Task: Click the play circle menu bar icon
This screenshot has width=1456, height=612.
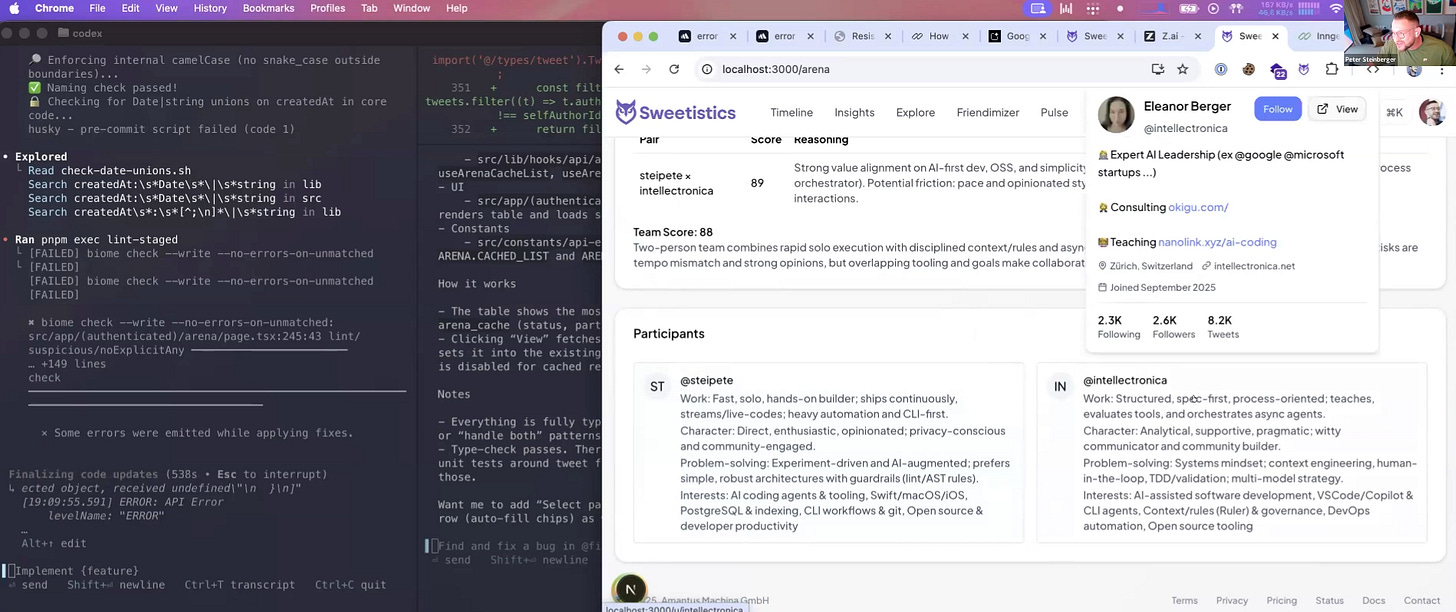Action: click(x=1214, y=8)
